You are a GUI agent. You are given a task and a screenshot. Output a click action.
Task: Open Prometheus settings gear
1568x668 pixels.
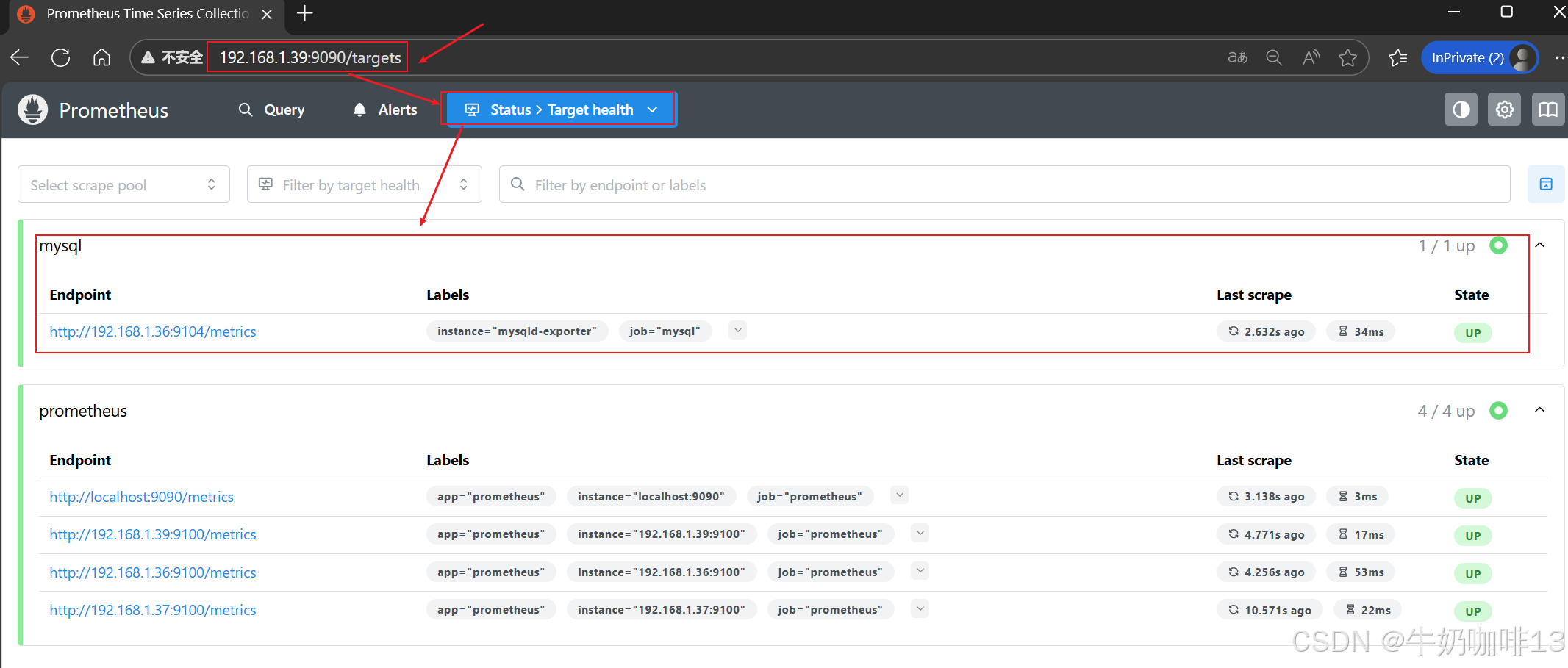[x=1505, y=109]
